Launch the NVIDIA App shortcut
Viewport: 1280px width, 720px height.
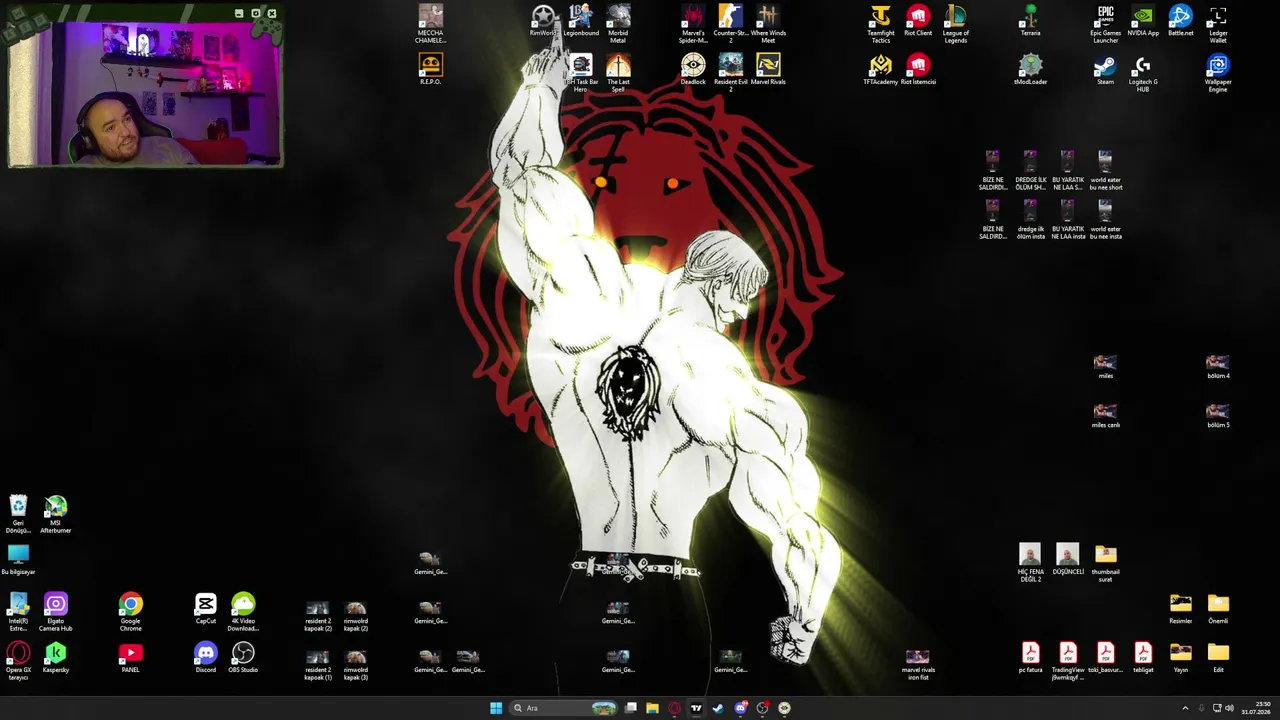[1143, 21]
